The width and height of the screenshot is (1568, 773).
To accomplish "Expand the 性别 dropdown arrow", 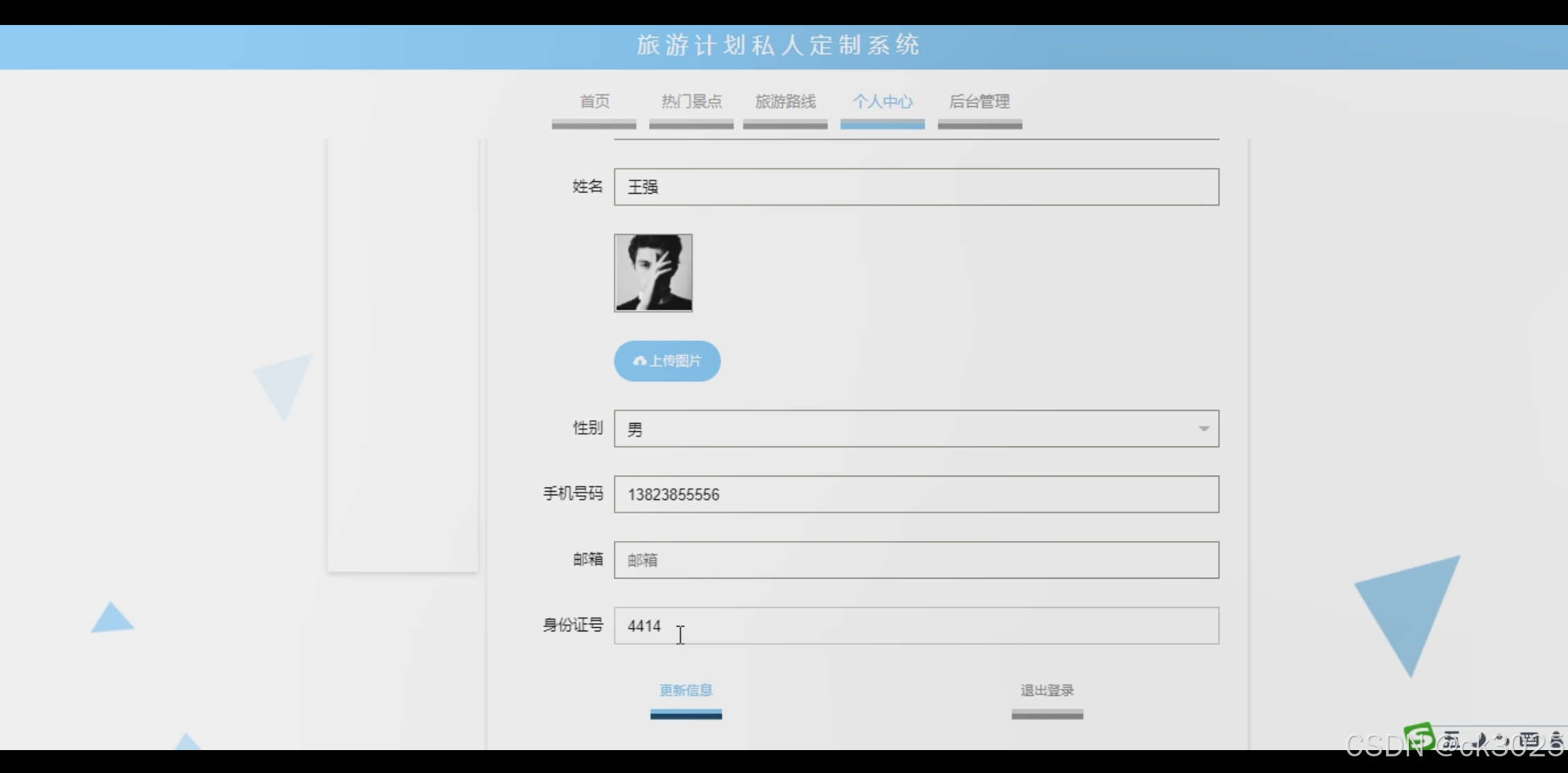I will pyautogui.click(x=1204, y=429).
